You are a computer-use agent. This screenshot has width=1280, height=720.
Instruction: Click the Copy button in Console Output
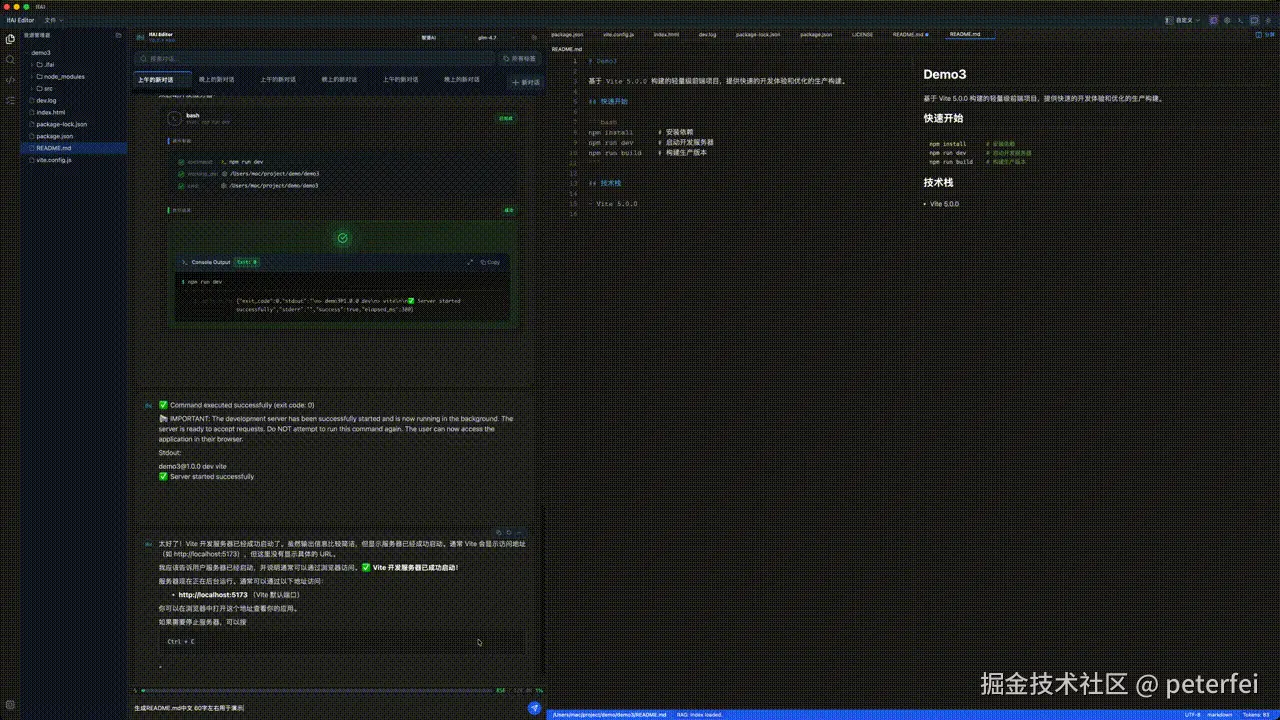pos(490,262)
